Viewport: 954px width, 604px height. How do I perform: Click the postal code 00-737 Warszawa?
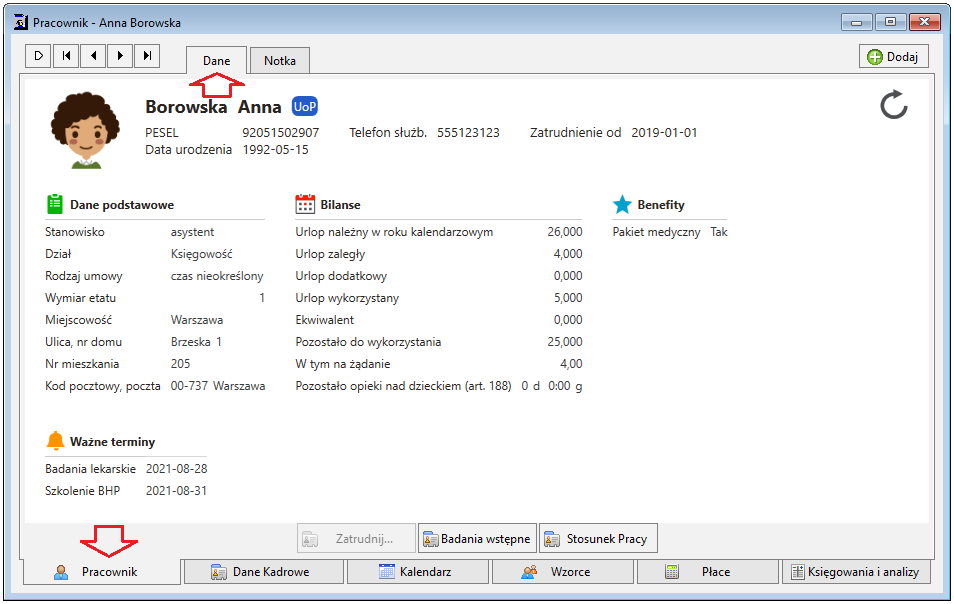click(x=218, y=386)
